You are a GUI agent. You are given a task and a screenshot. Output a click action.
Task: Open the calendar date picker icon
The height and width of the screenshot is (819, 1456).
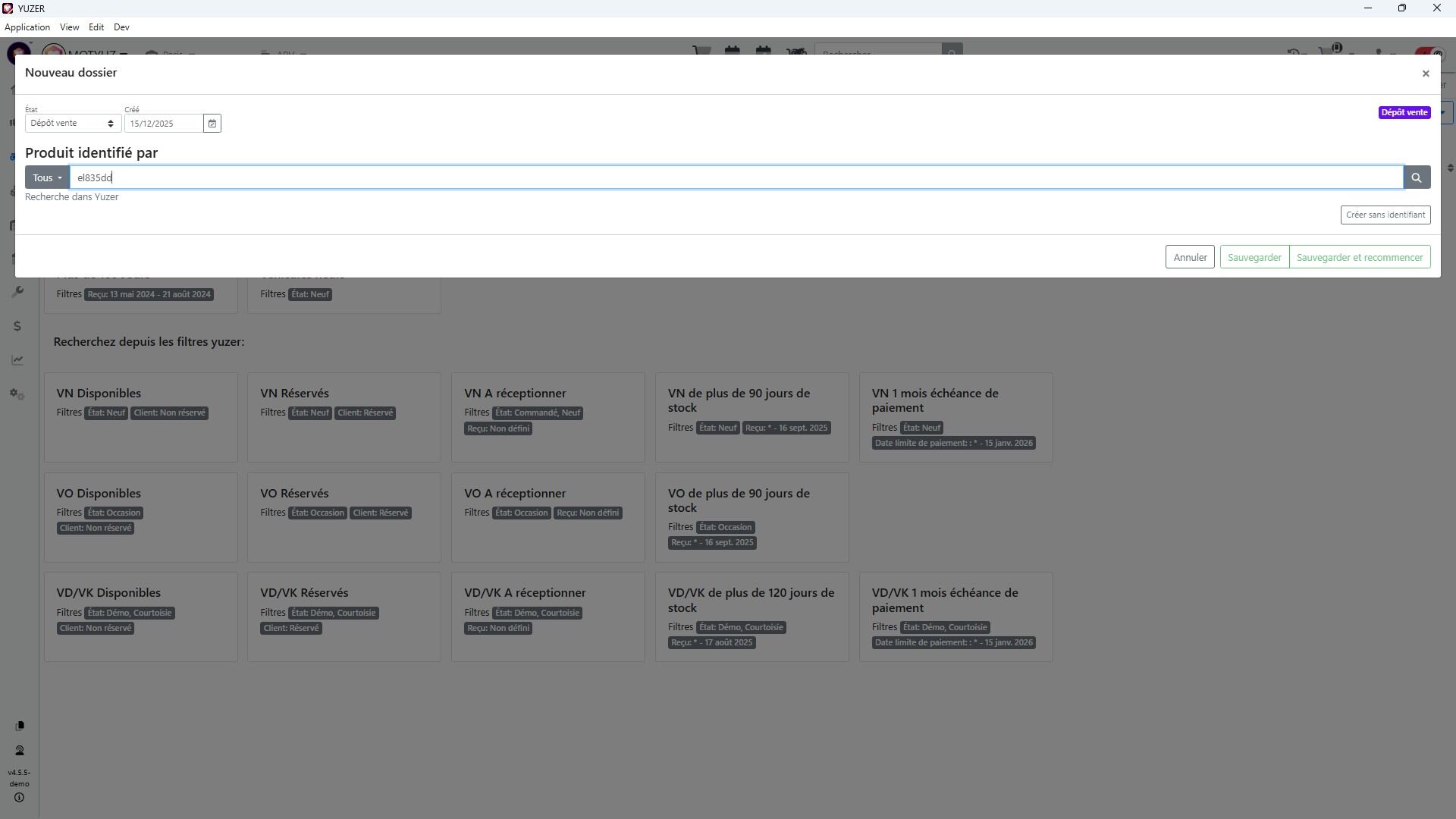[212, 124]
